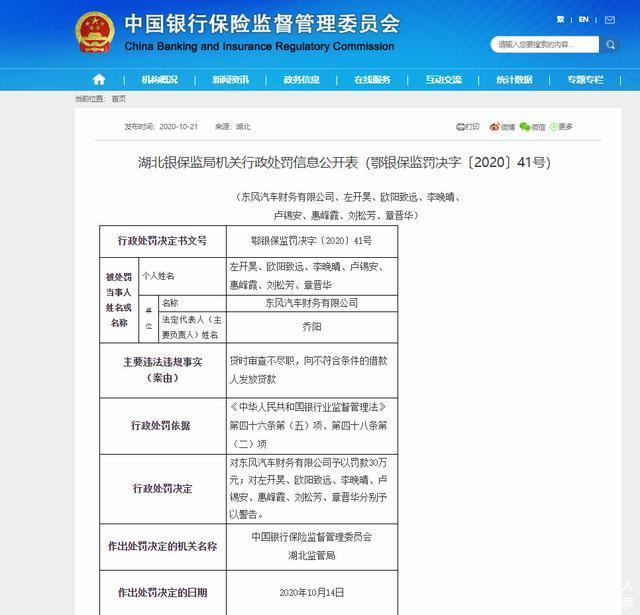Screen dimensions: 640x615
Task: Click header 主要违法违规事实（案由）
Action: coord(162,370)
